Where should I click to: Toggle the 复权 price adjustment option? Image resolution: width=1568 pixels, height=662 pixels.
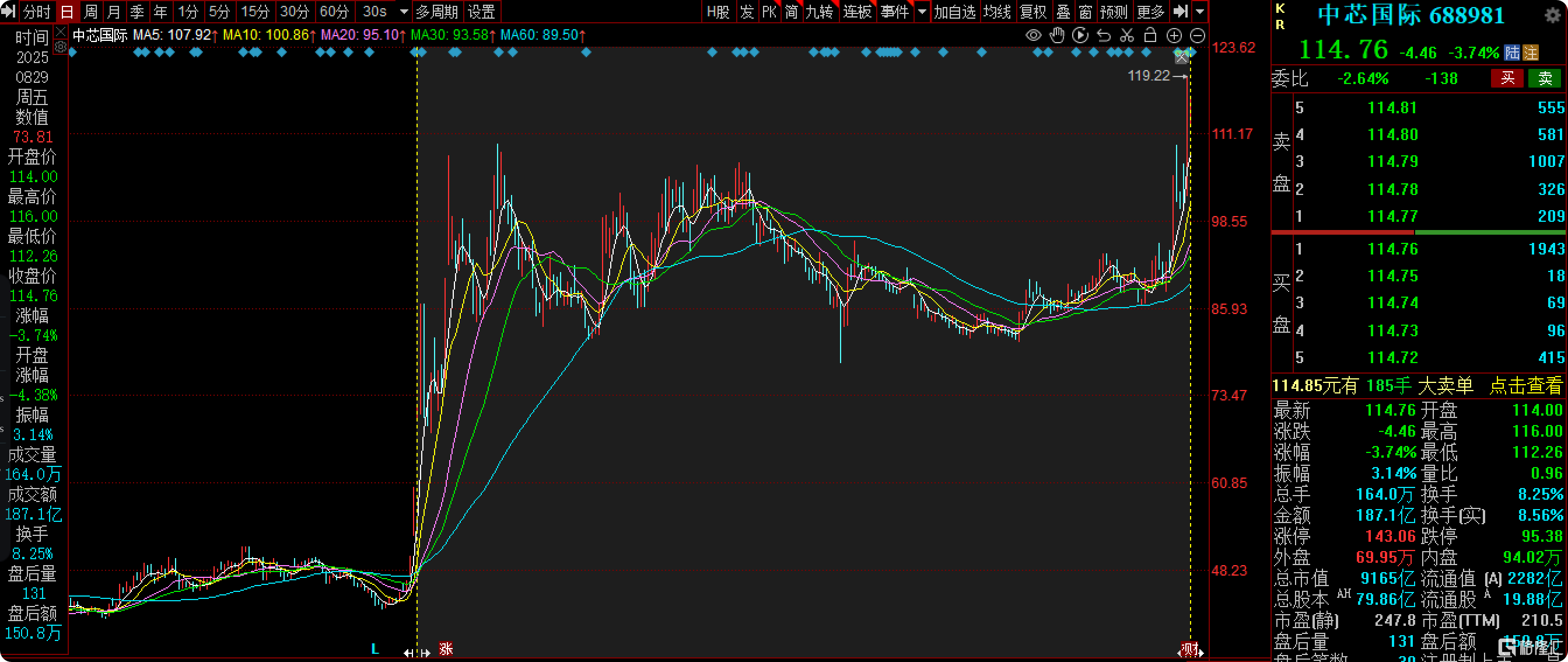pos(1032,12)
